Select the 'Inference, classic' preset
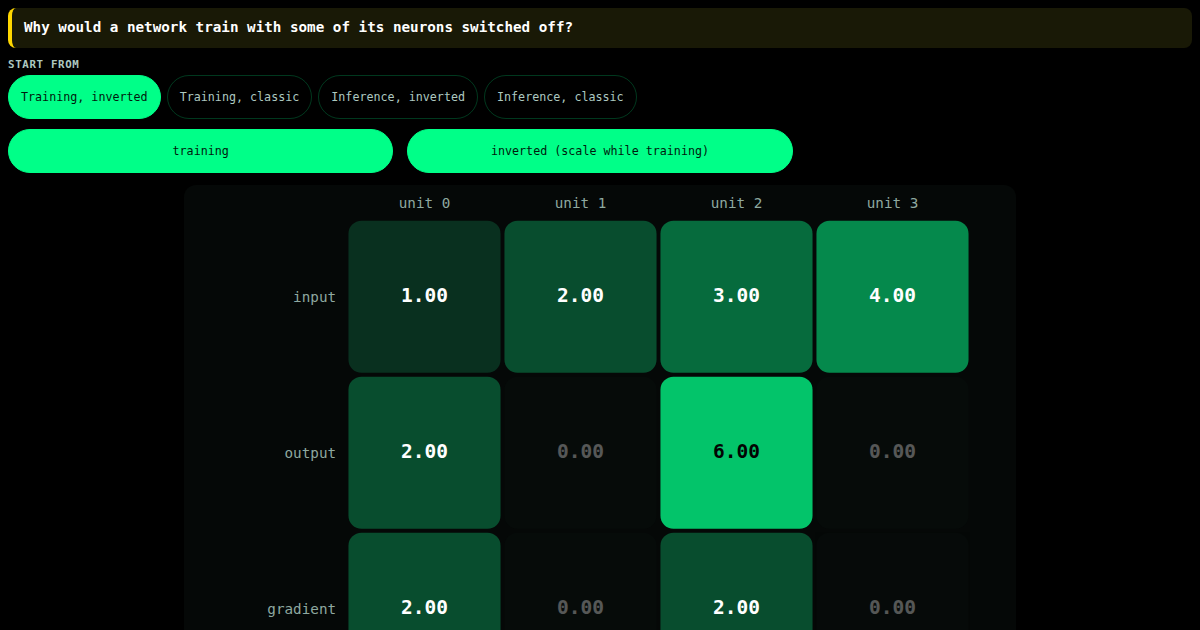 pyautogui.click(x=560, y=97)
